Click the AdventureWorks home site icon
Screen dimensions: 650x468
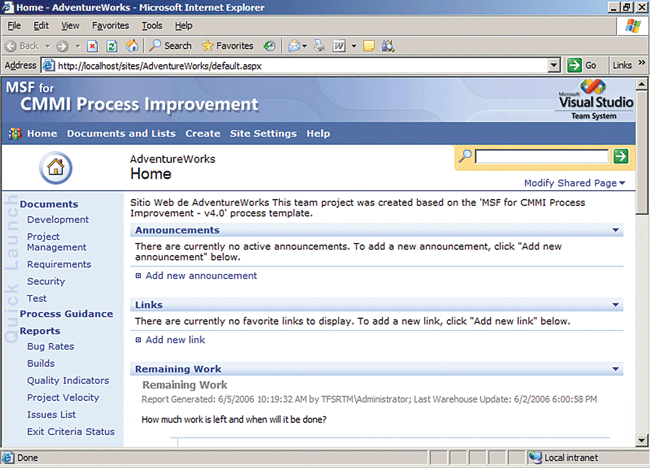point(56,167)
